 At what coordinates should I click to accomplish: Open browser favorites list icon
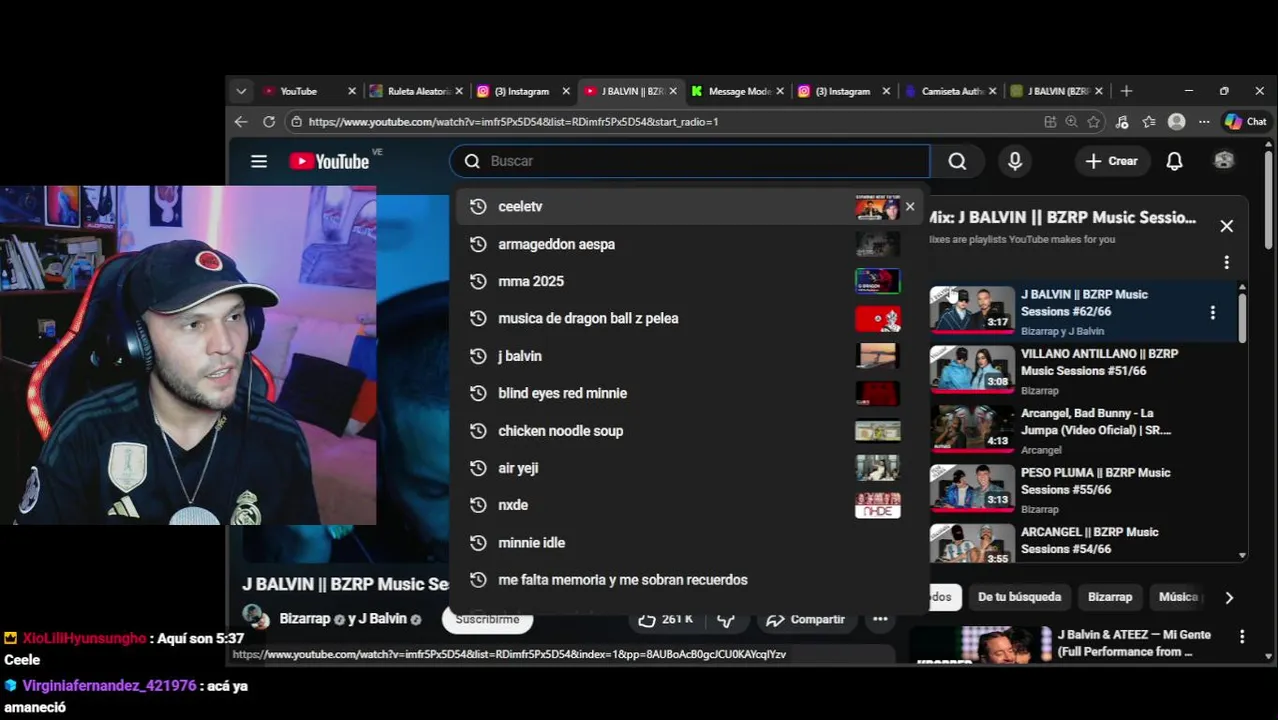click(x=1149, y=121)
